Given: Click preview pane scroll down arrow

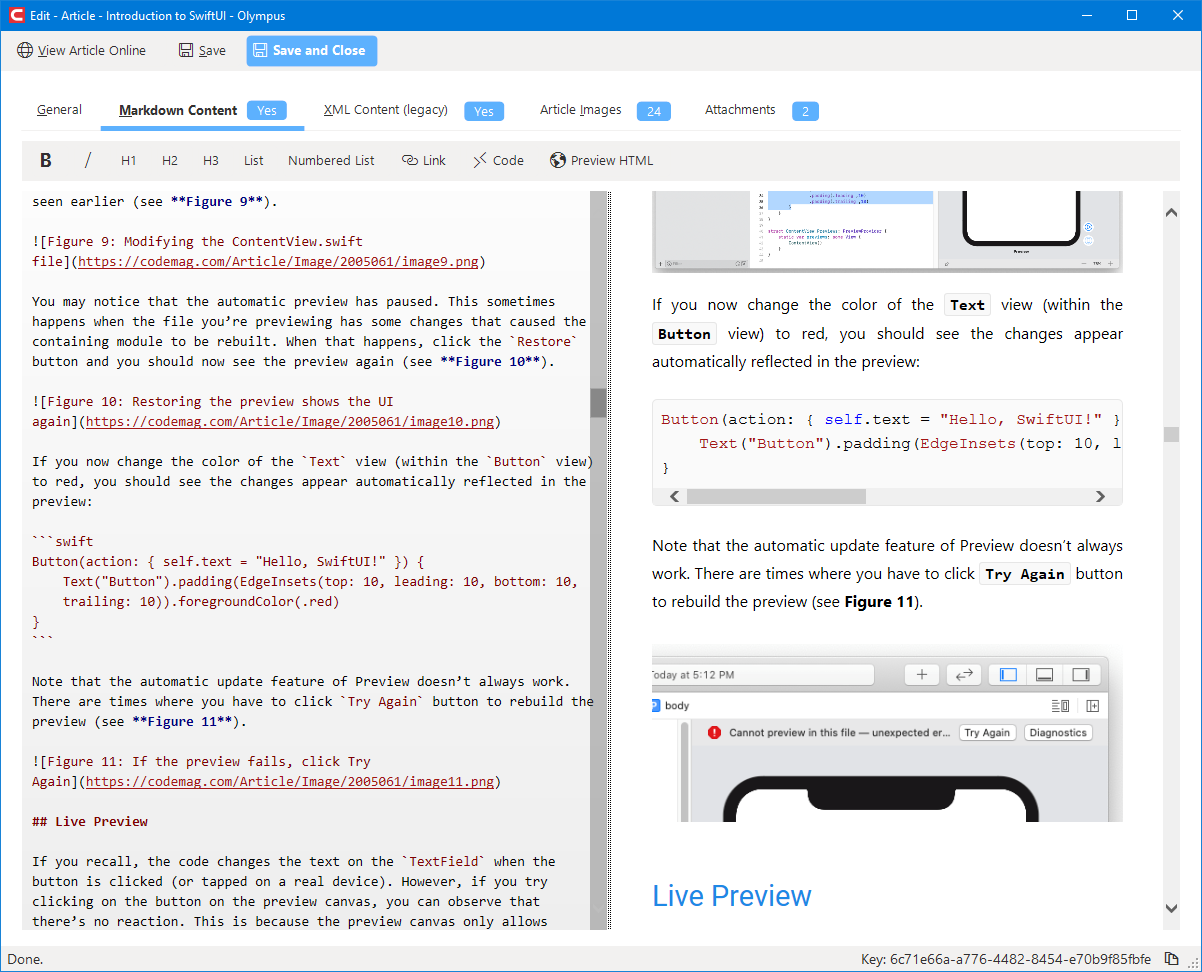Looking at the screenshot, I should pyautogui.click(x=1171, y=908).
